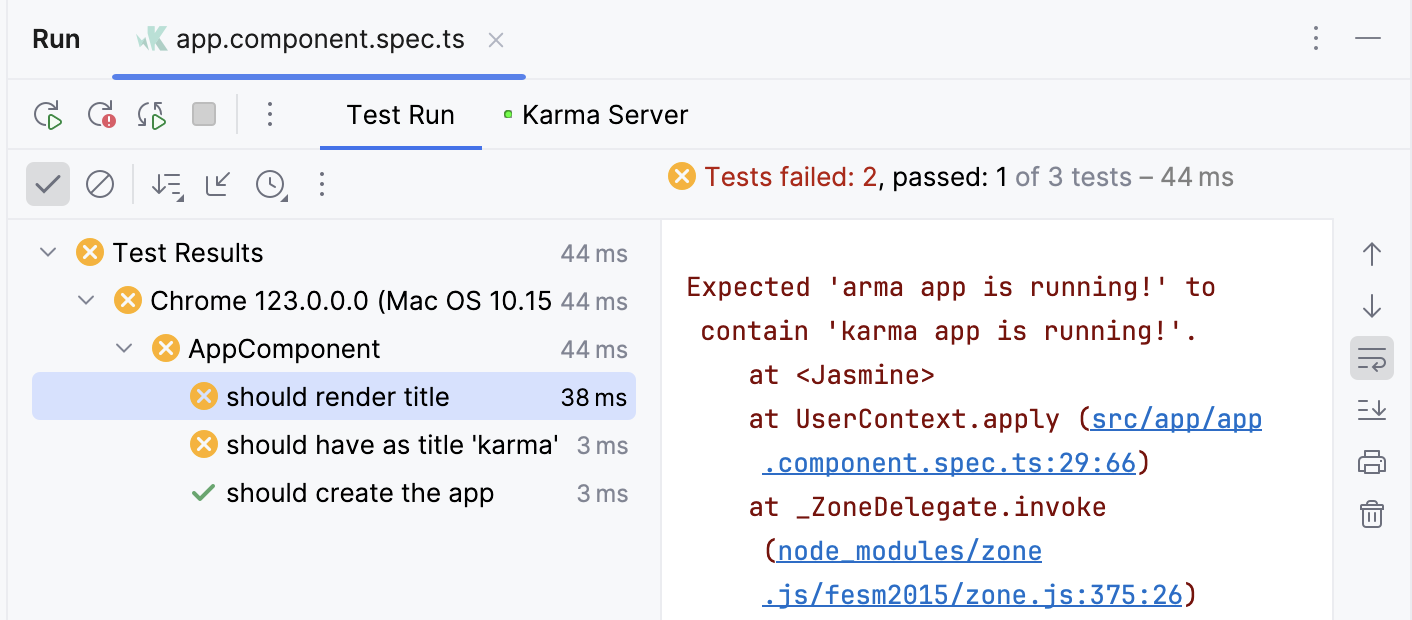Open the sort-by-duration dropdown
The width and height of the screenshot is (1412, 620).
[271, 184]
